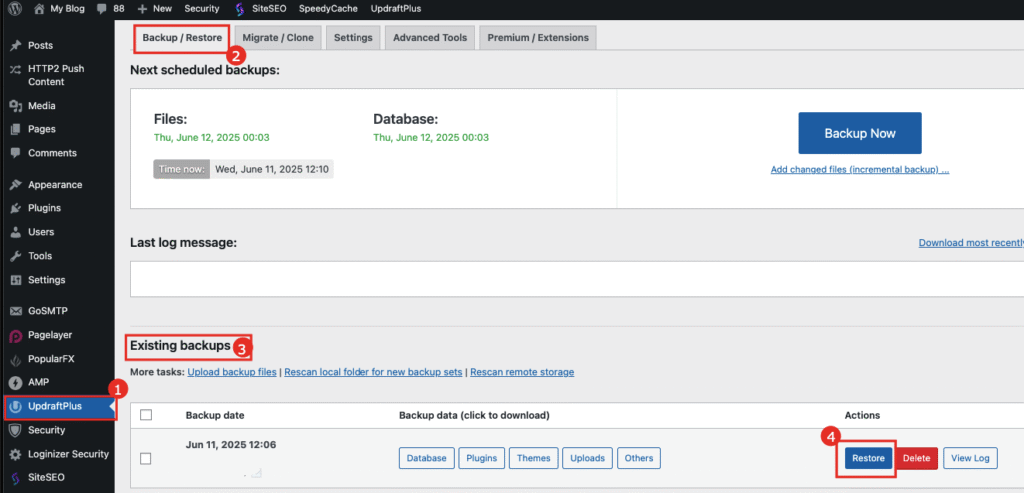Click the Backup date column header
The height and width of the screenshot is (493, 1024).
click(x=215, y=415)
